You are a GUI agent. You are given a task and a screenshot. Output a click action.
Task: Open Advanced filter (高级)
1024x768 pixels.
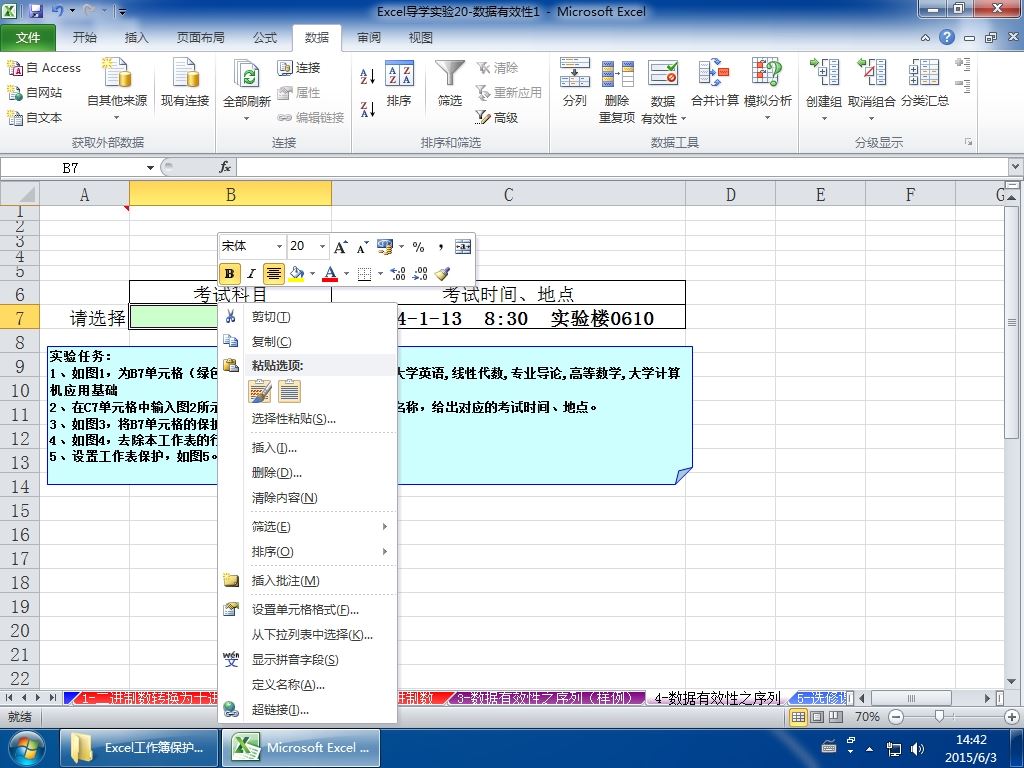click(497, 118)
